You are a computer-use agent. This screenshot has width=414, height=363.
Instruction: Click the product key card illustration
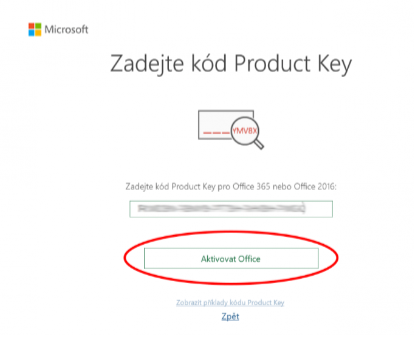226,125
